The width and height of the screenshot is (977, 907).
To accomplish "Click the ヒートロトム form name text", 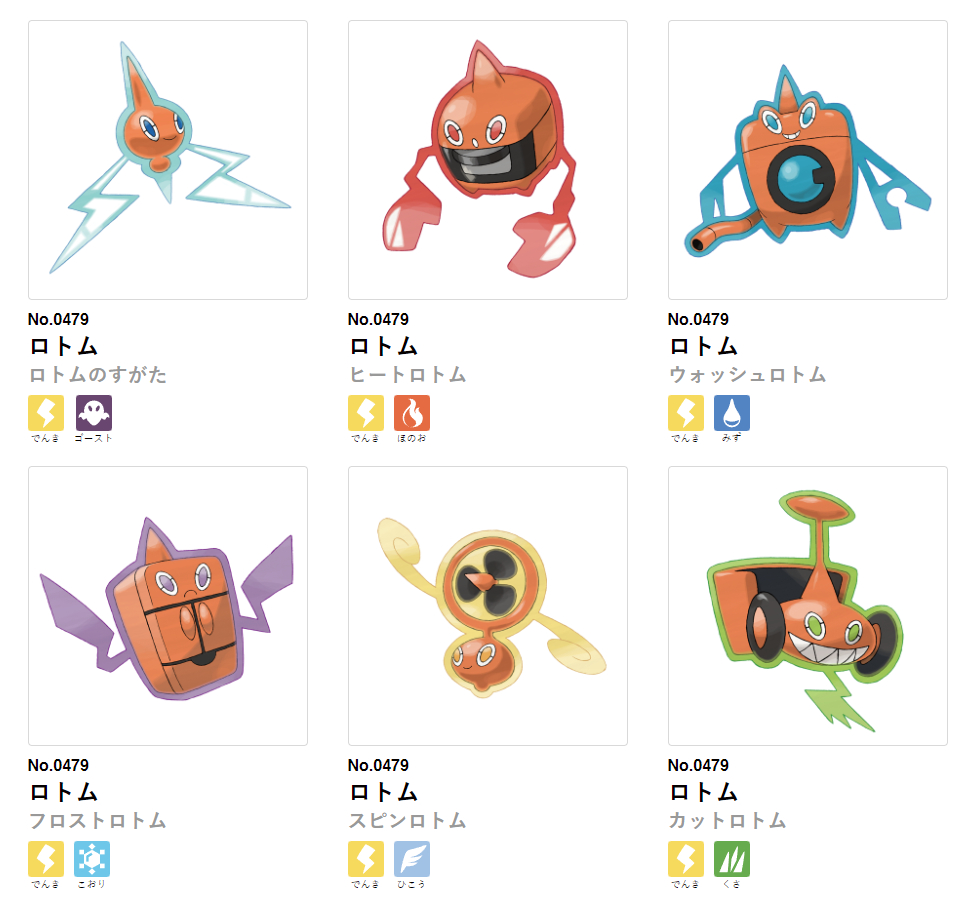I will pyautogui.click(x=407, y=374).
